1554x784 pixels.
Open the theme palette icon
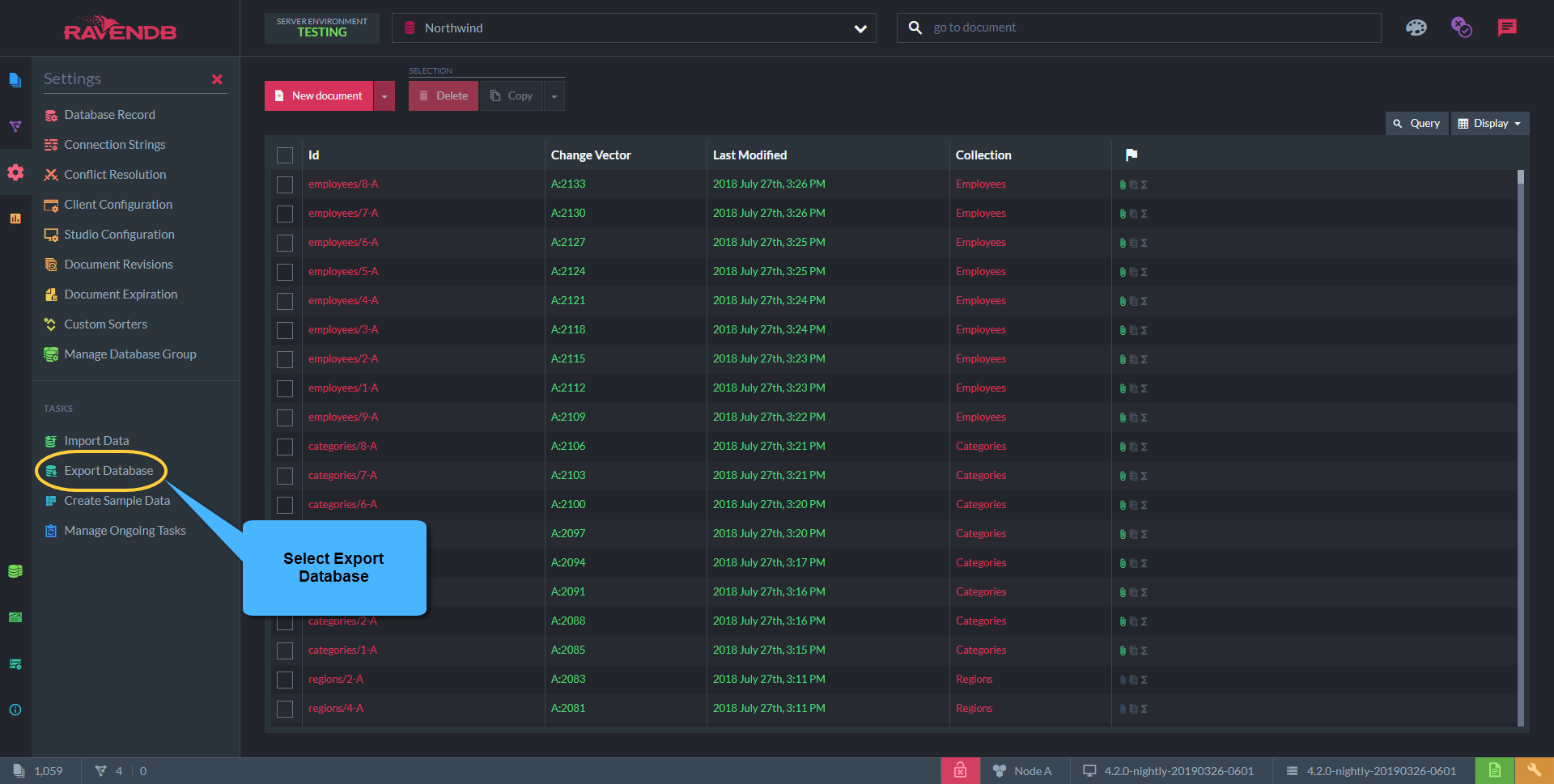tap(1416, 28)
